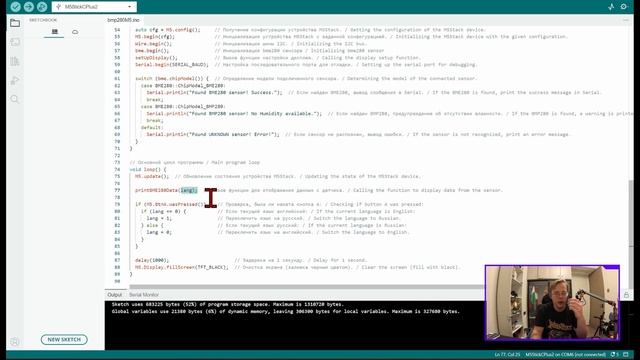Image resolution: width=640 pixels, height=360 pixels.
Task: Open the notifications icon in status bar
Action: click(614, 355)
